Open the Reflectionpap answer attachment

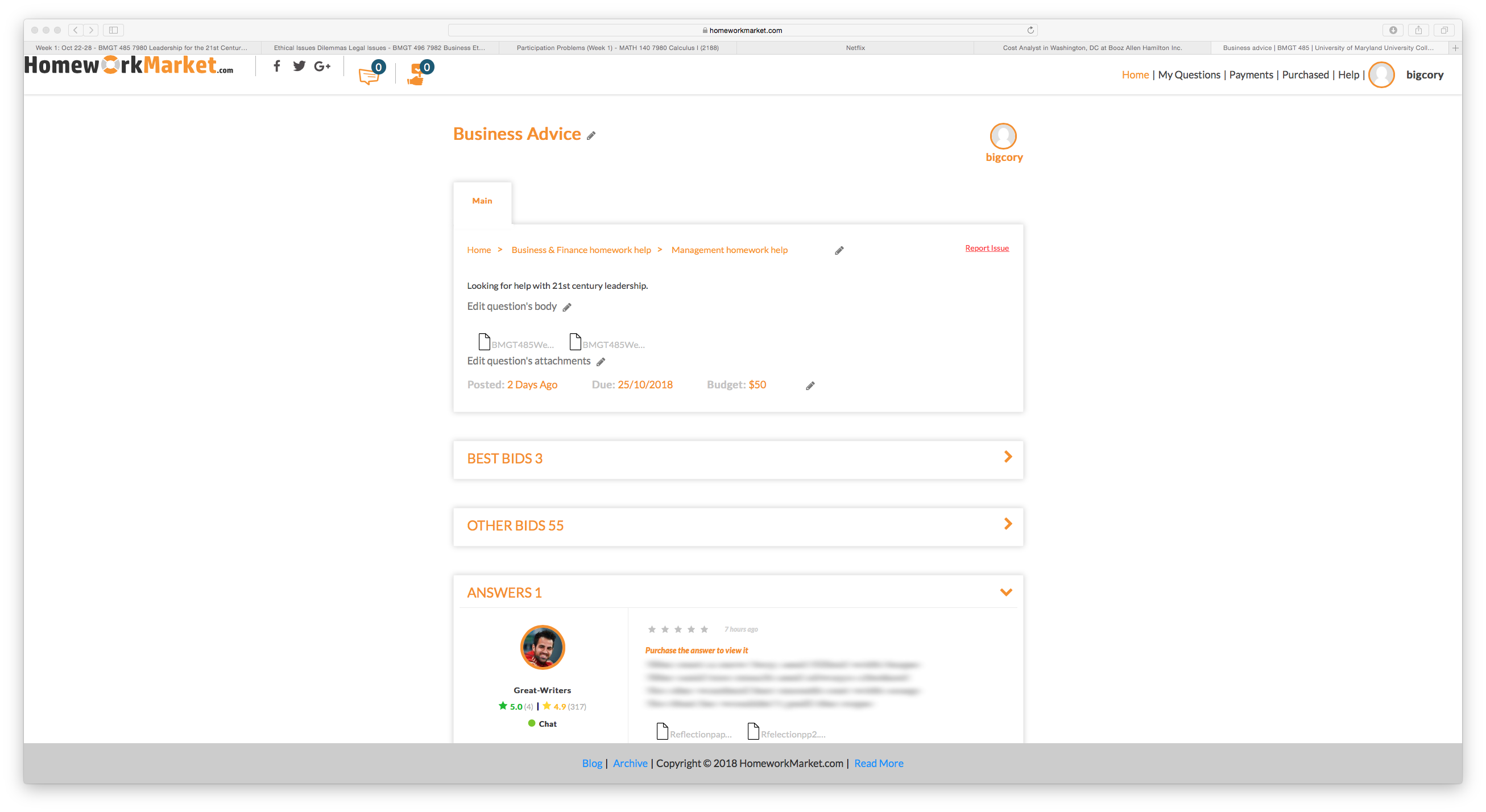[x=694, y=732]
